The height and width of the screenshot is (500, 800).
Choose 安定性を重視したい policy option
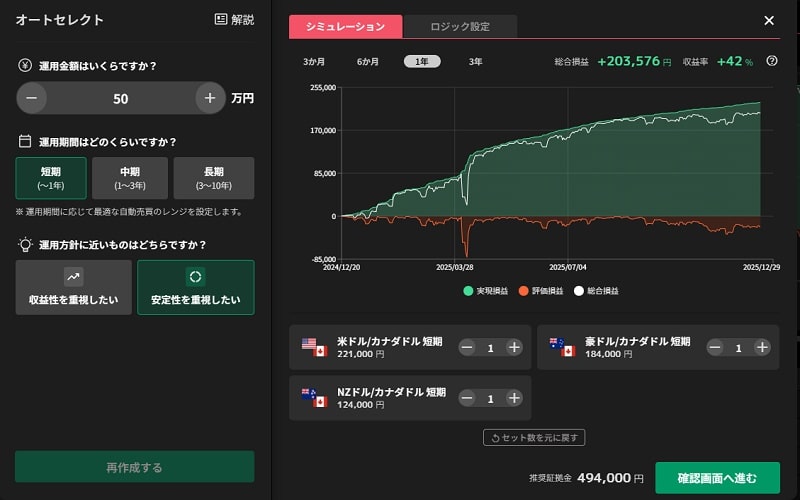click(195, 287)
